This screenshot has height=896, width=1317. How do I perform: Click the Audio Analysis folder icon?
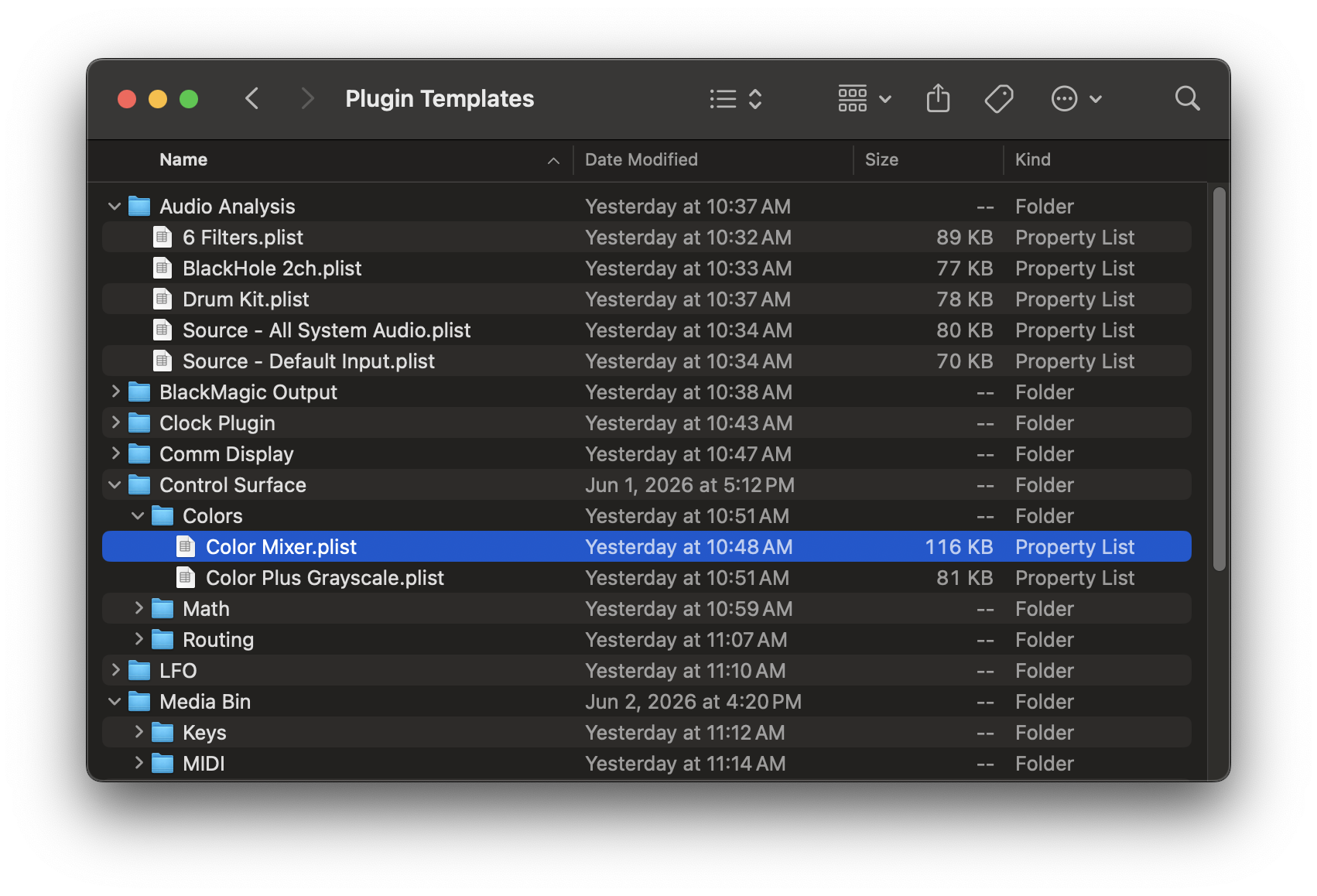pos(139,206)
